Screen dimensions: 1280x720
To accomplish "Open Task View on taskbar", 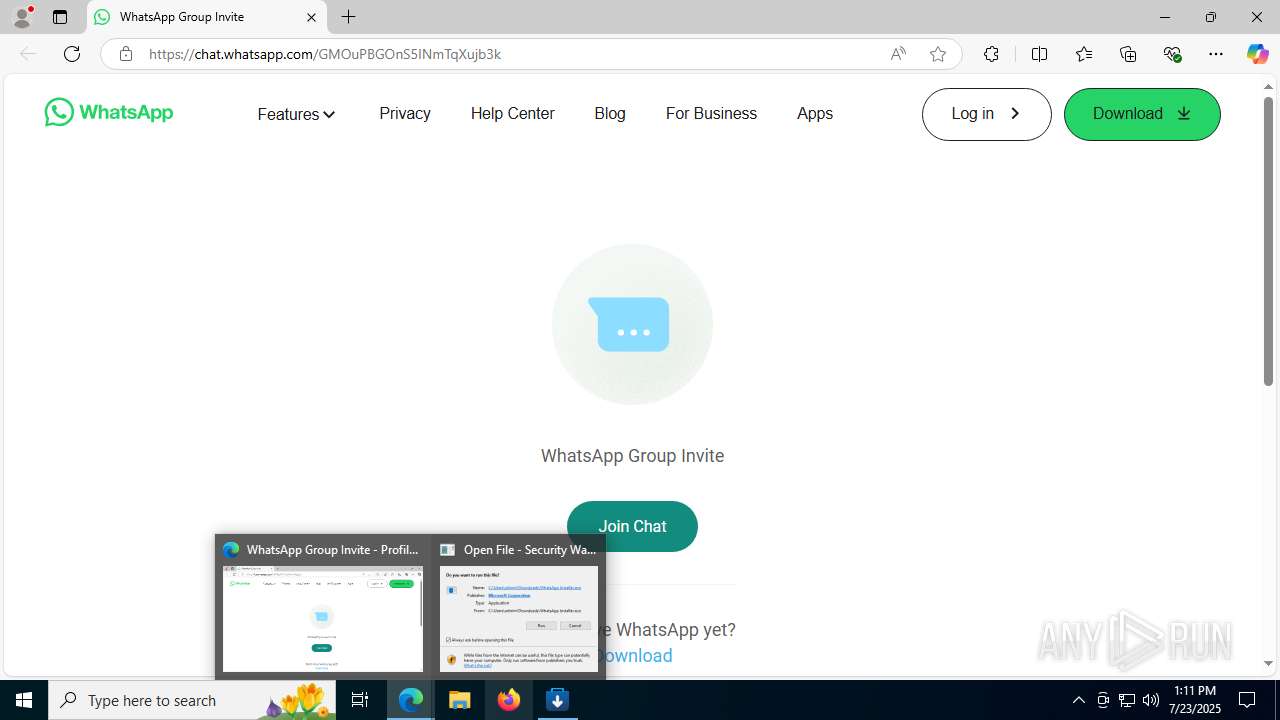I will (x=361, y=700).
